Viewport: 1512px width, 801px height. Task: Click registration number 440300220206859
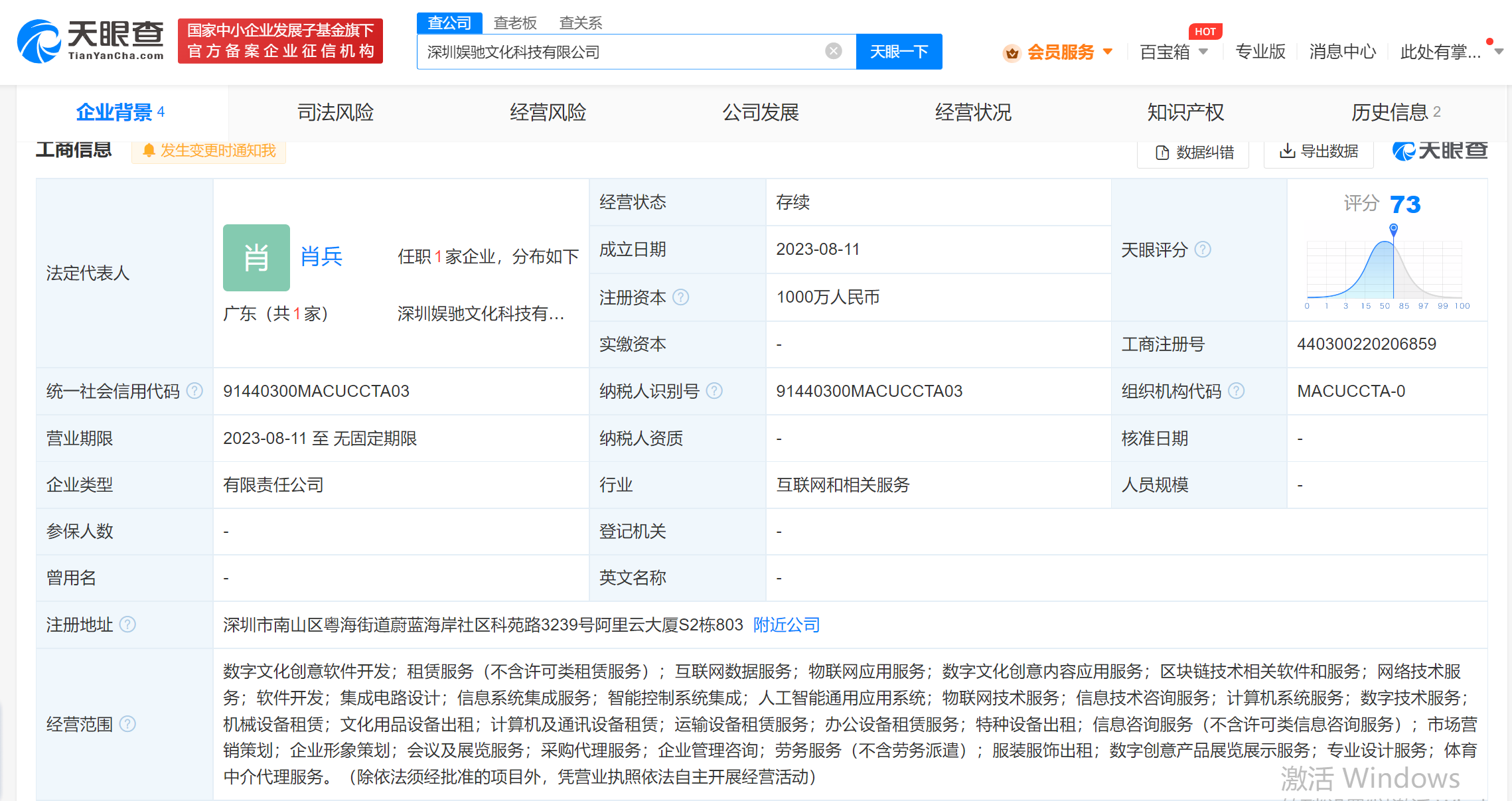coord(1366,344)
